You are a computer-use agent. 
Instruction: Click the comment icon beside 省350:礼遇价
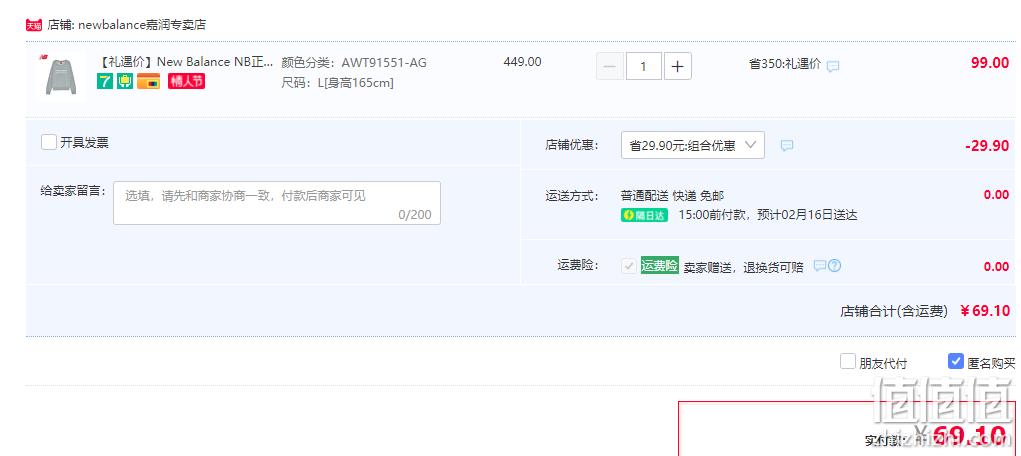click(x=833, y=66)
